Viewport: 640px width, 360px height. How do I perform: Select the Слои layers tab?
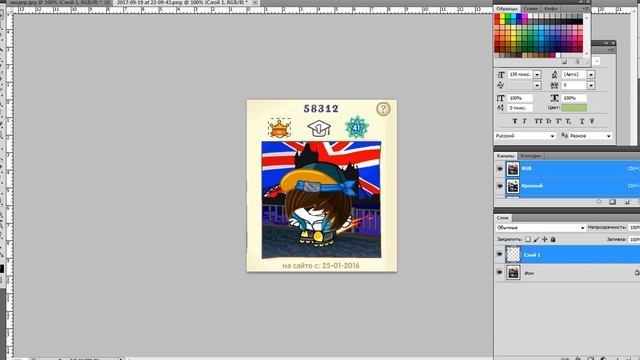503,218
